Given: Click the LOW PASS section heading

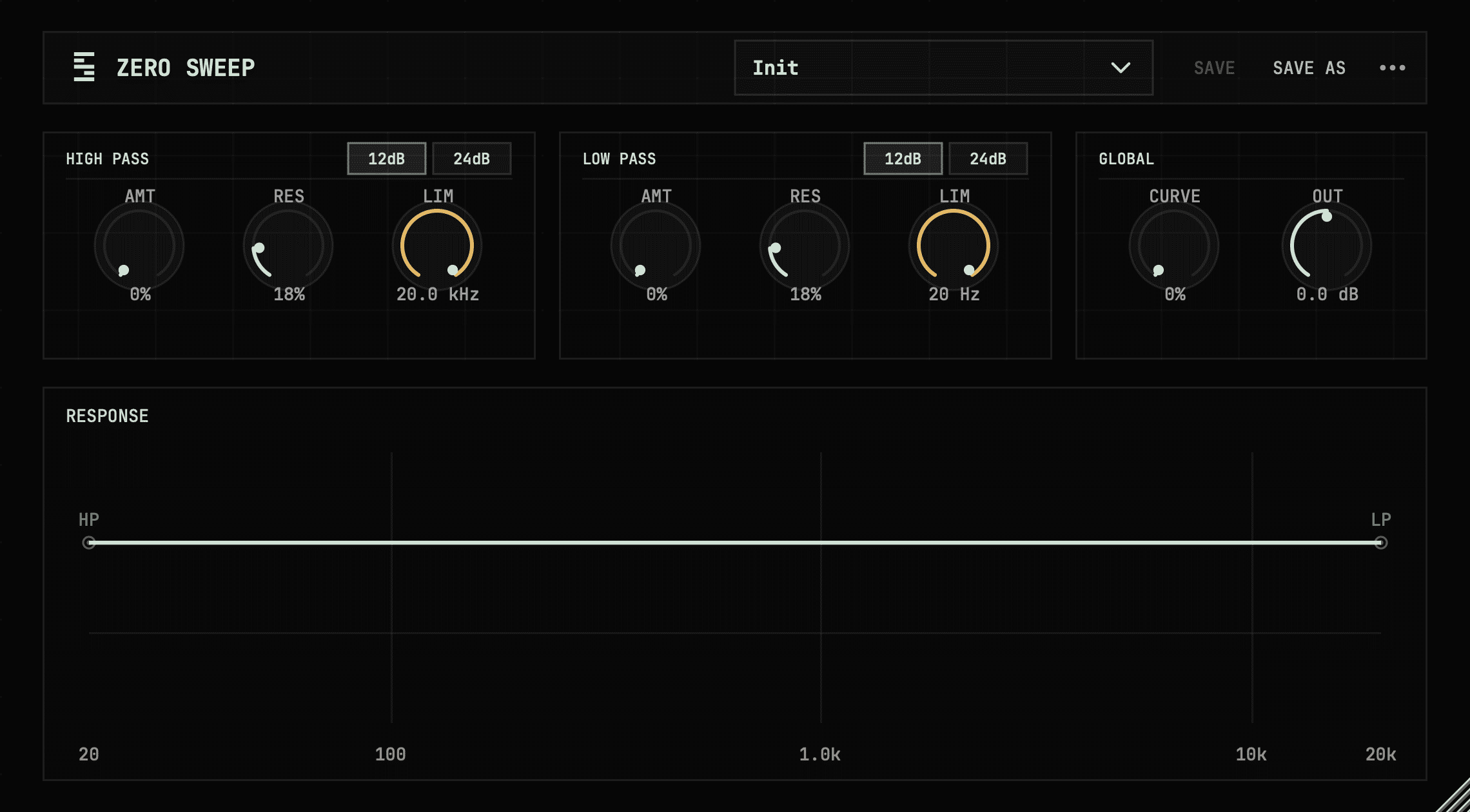Looking at the screenshot, I should 619,159.
